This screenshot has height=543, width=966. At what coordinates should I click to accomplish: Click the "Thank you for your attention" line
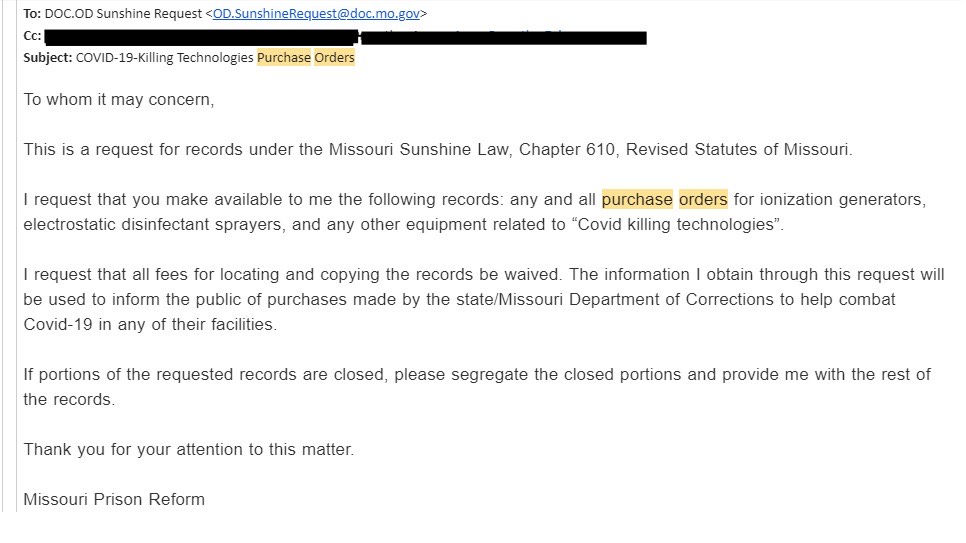pos(189,449)
